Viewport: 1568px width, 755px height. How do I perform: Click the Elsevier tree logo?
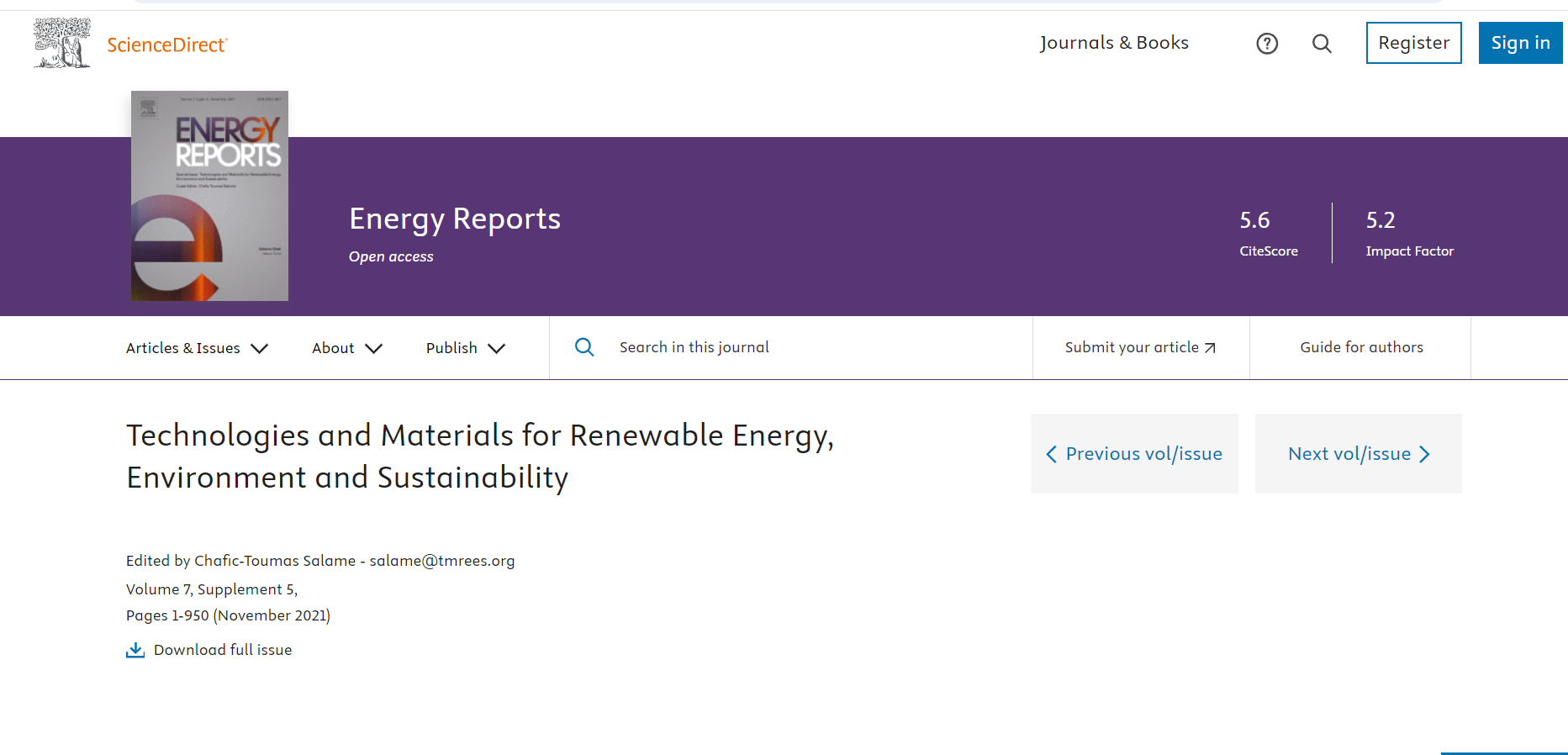(x=61, y=43)
